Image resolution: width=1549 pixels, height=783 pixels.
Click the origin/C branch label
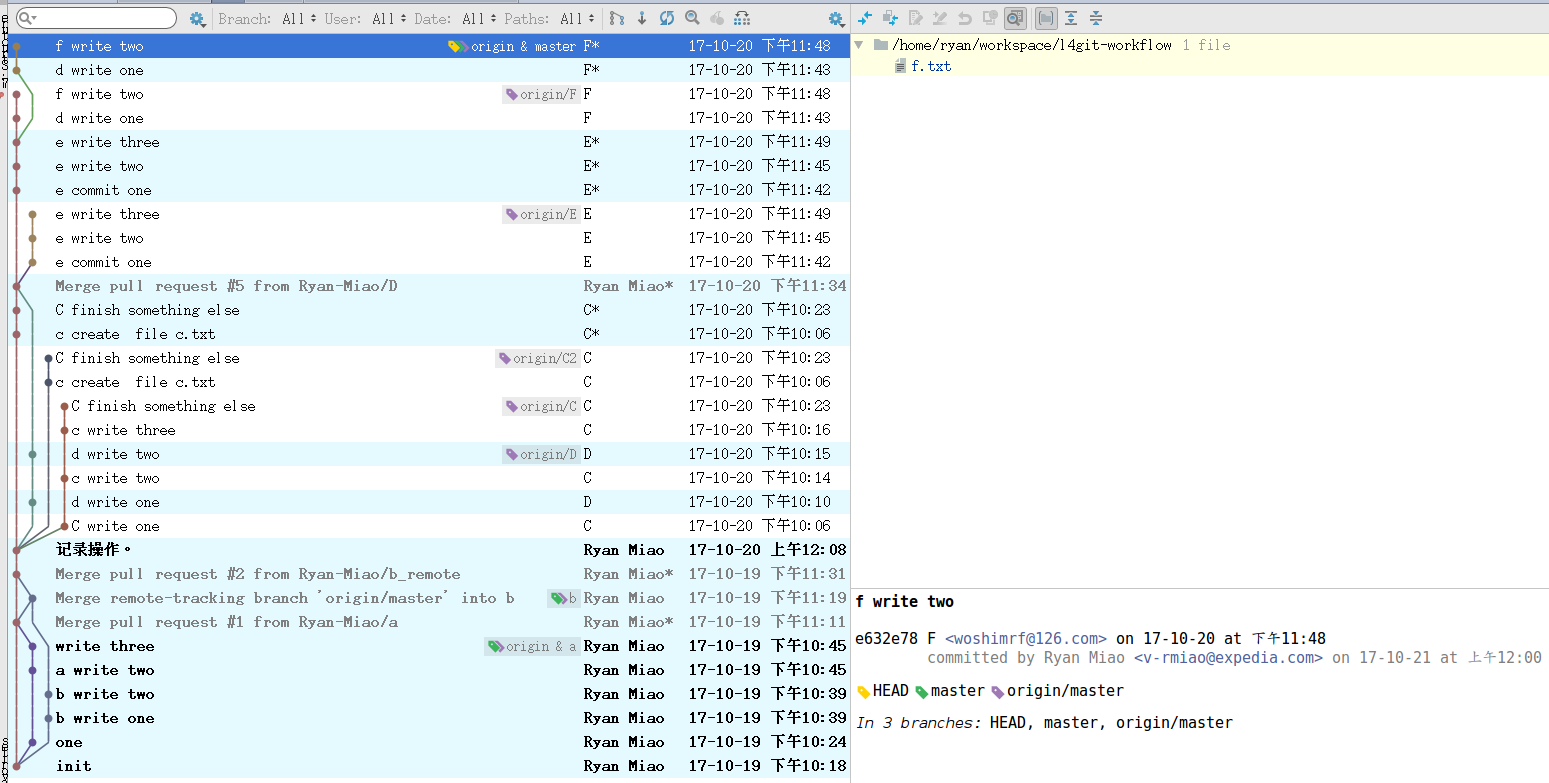click(x=541, y=406)
